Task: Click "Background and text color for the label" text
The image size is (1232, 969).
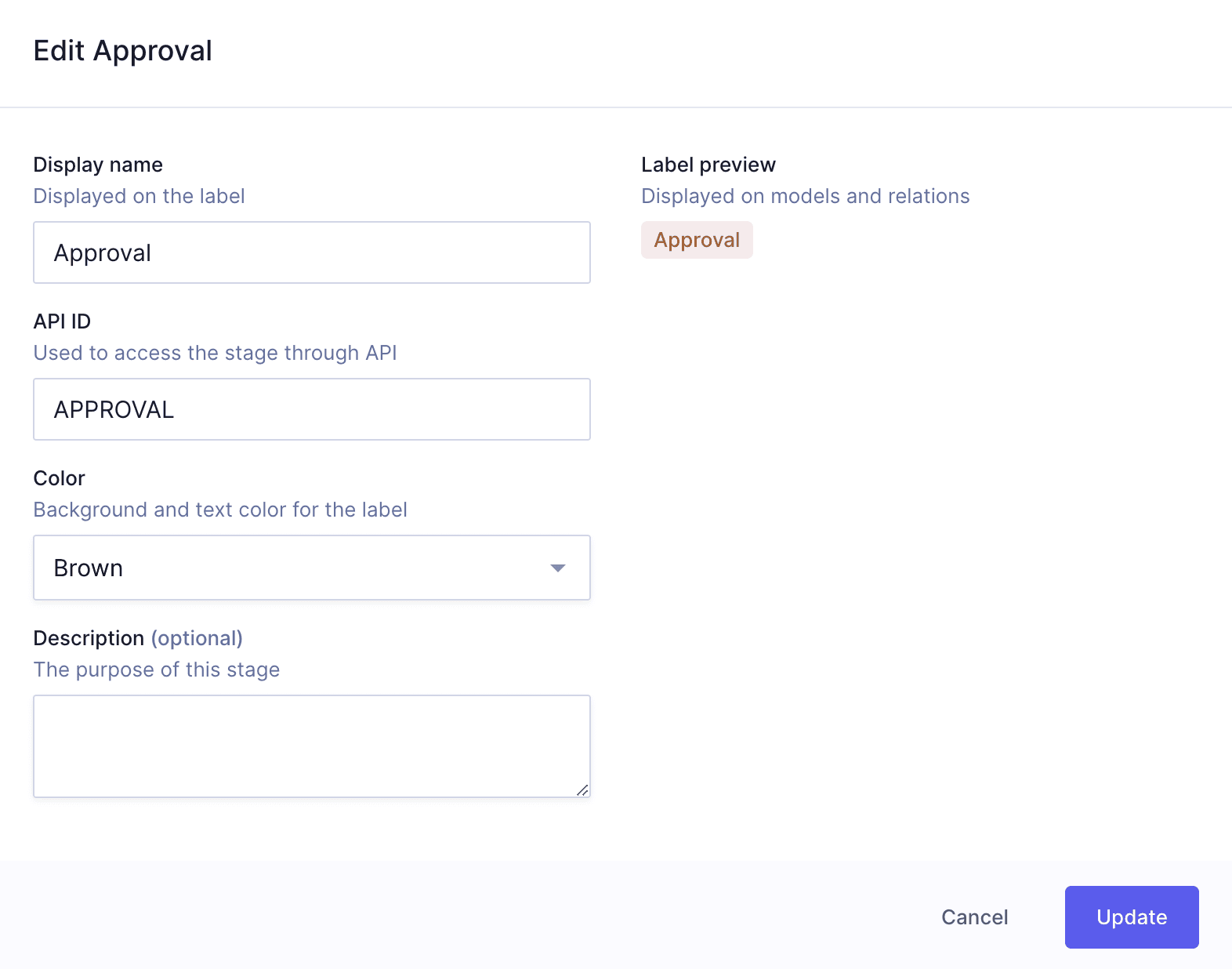Action: tap(220, 510)
